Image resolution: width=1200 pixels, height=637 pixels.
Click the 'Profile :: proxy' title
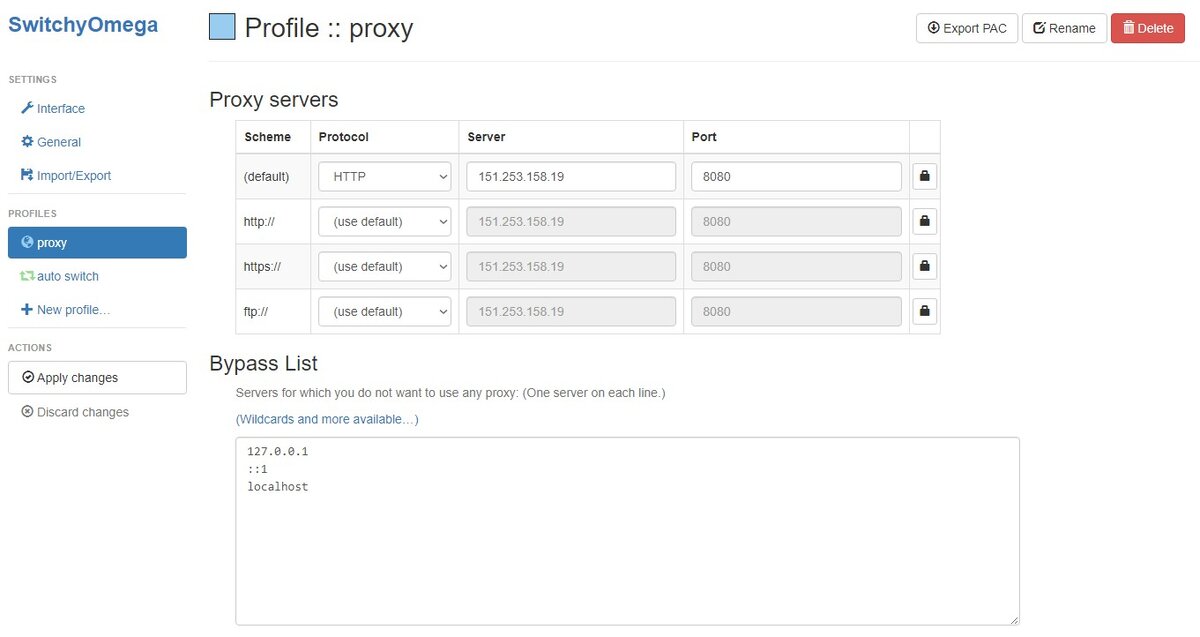pos(329,28)
